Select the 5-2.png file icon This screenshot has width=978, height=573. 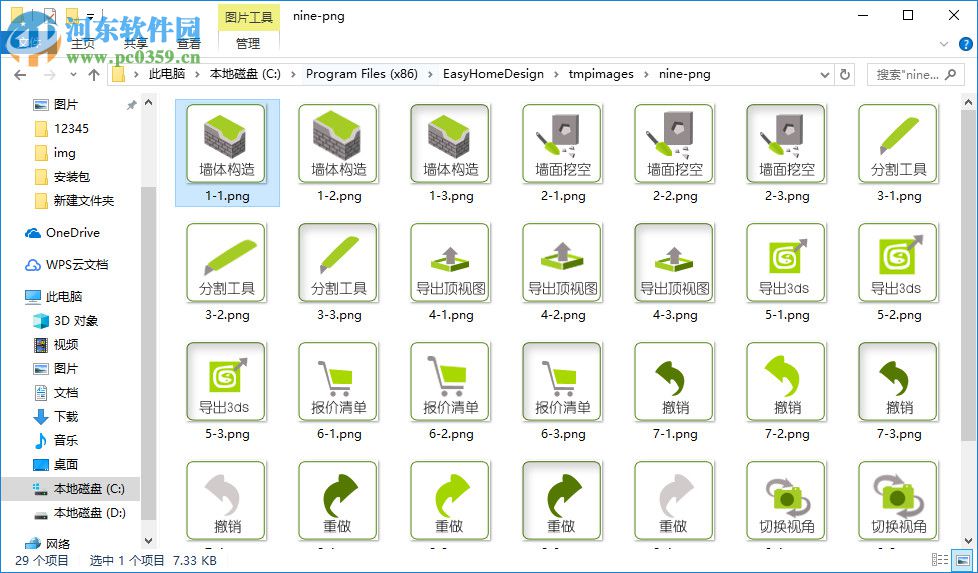[899, 262]
